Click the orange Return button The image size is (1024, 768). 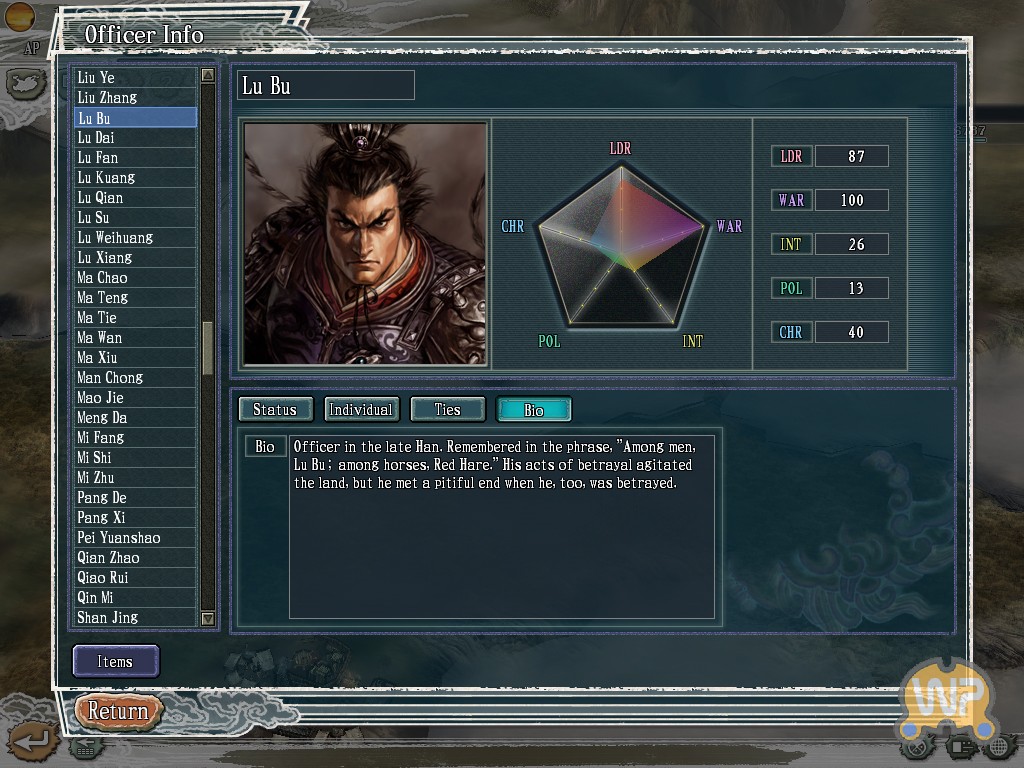[x=118, y=711]
